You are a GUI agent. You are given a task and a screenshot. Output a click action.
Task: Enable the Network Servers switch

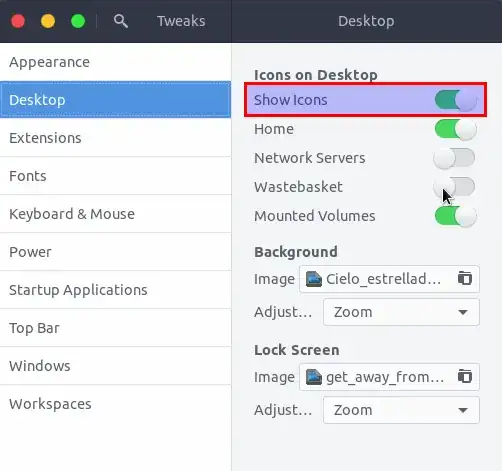coord(454,158)
